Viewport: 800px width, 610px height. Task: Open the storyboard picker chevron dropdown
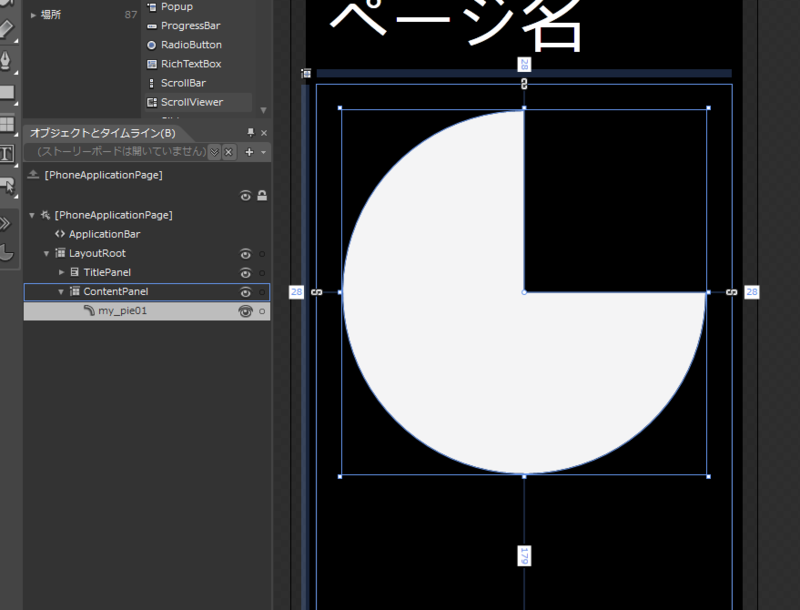214,152
